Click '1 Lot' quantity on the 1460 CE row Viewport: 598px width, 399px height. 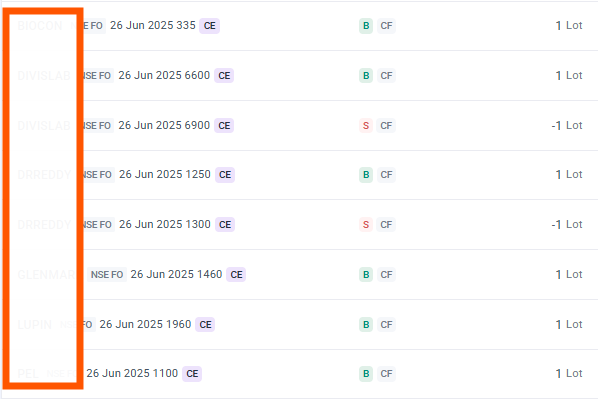coord(569,275)
